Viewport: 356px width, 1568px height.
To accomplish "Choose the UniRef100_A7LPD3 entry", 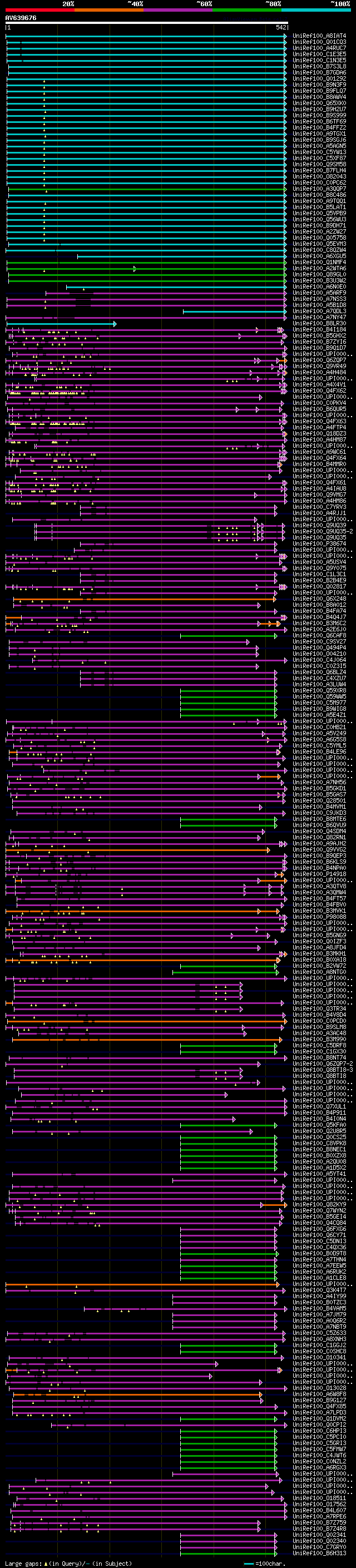I will point(319,1412).
